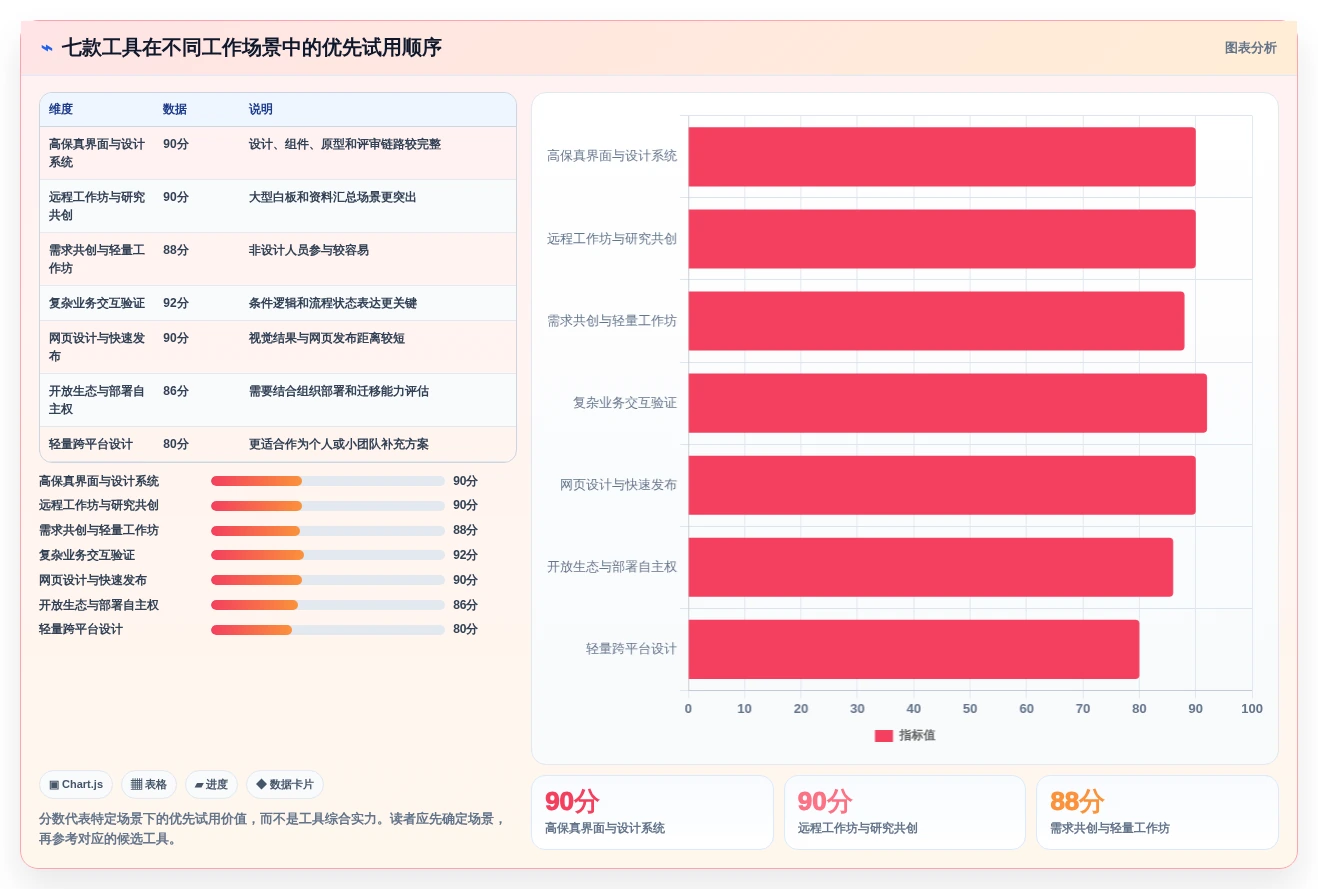Click the chart bar for 网页设计与快速发布
The height and width of the screenshot is (889, 1318).
[x=942, y=485]
